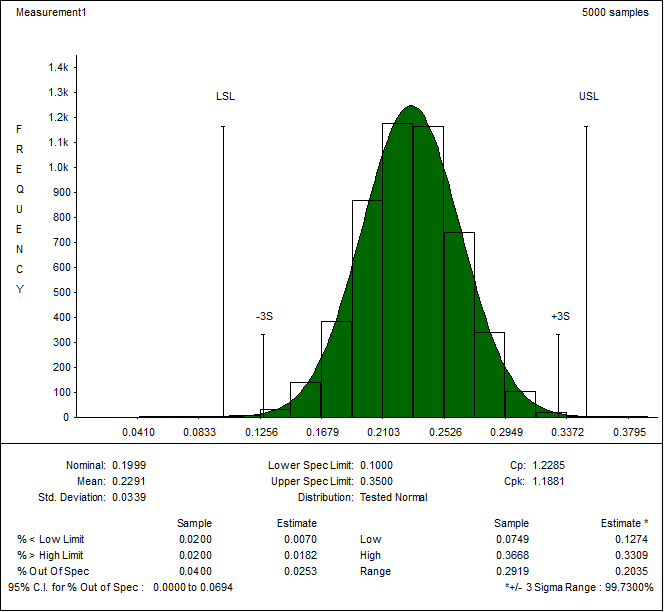Click the 3 Sigma Range 99.7300% note
664x612 pixels.
[x=579, y=587]
